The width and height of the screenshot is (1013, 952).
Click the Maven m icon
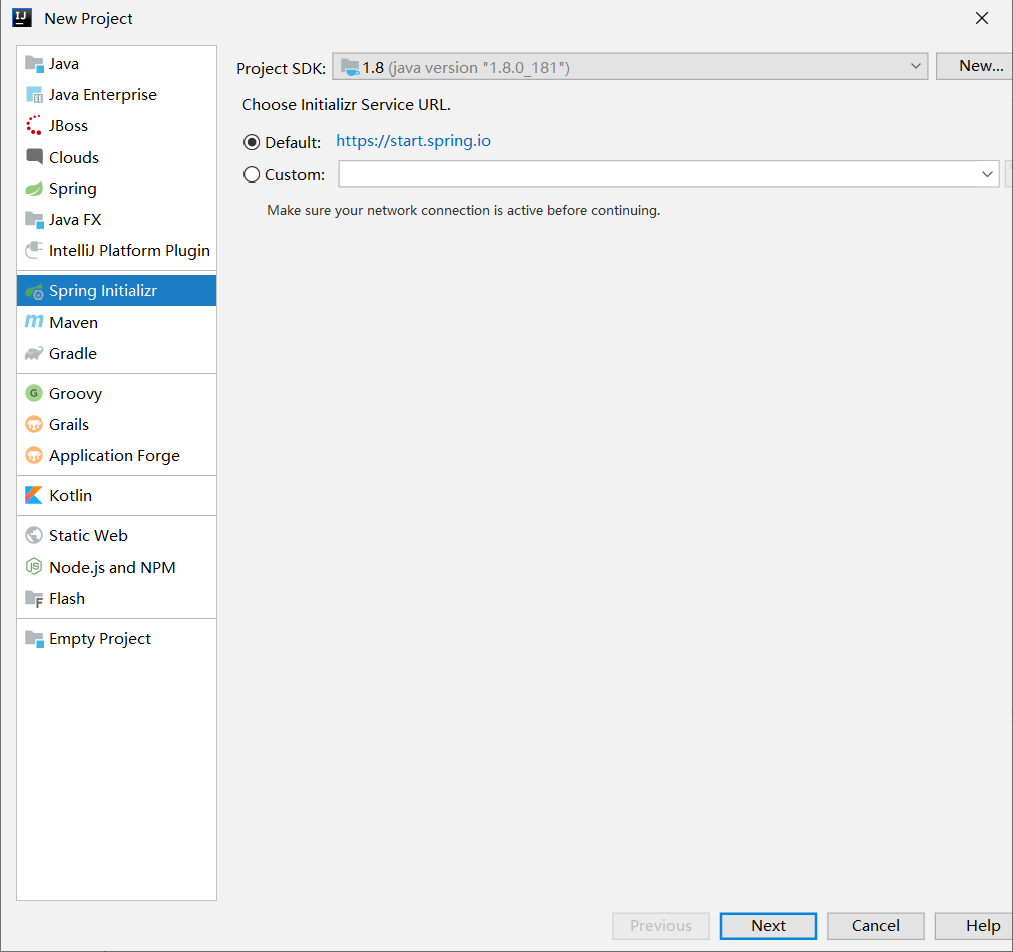[34, 322]
